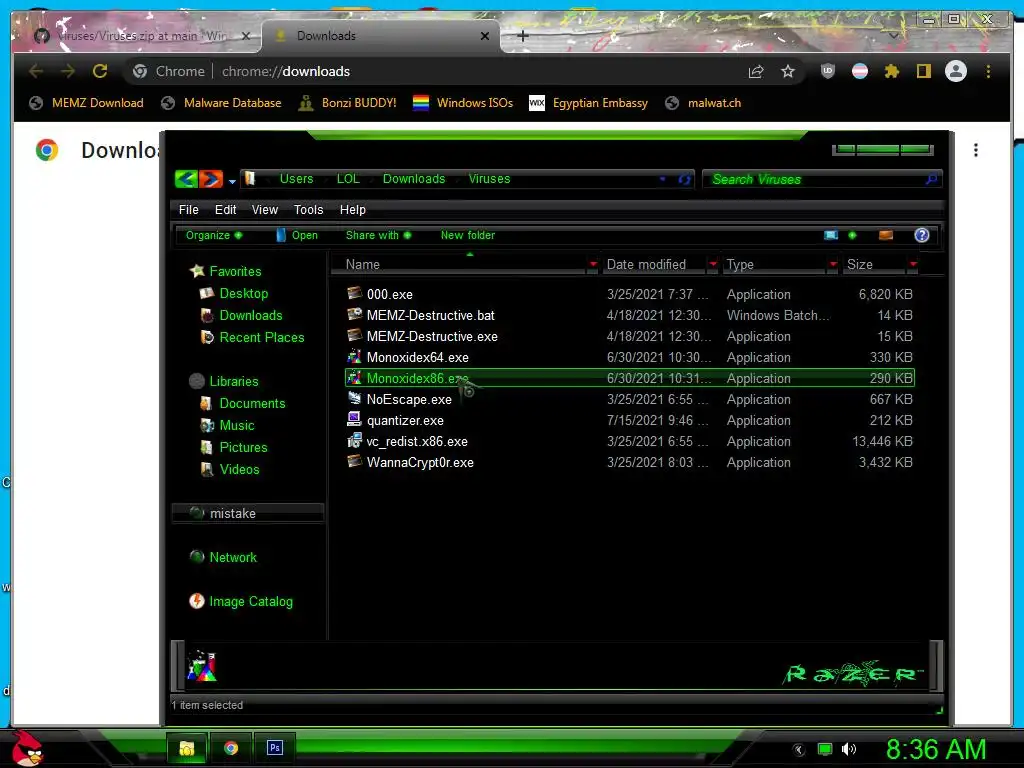Go back in Chrome navigation
The image size is (1024, 768).
tap(37, 71)
